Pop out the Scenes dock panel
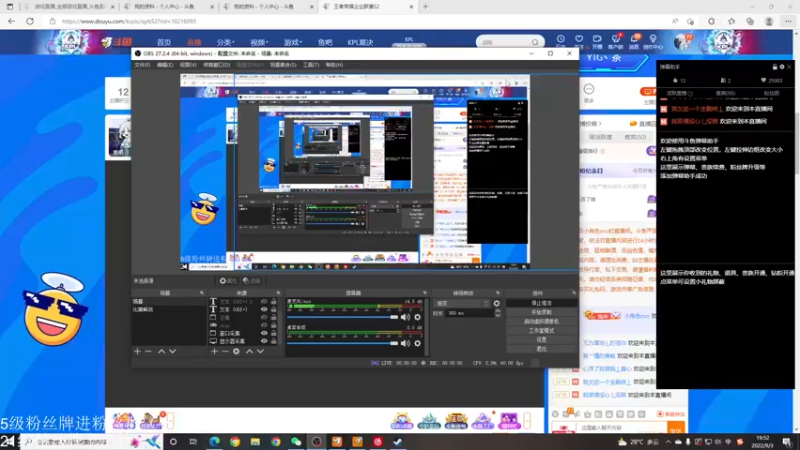Screen dimensions: 800x450 202,293
